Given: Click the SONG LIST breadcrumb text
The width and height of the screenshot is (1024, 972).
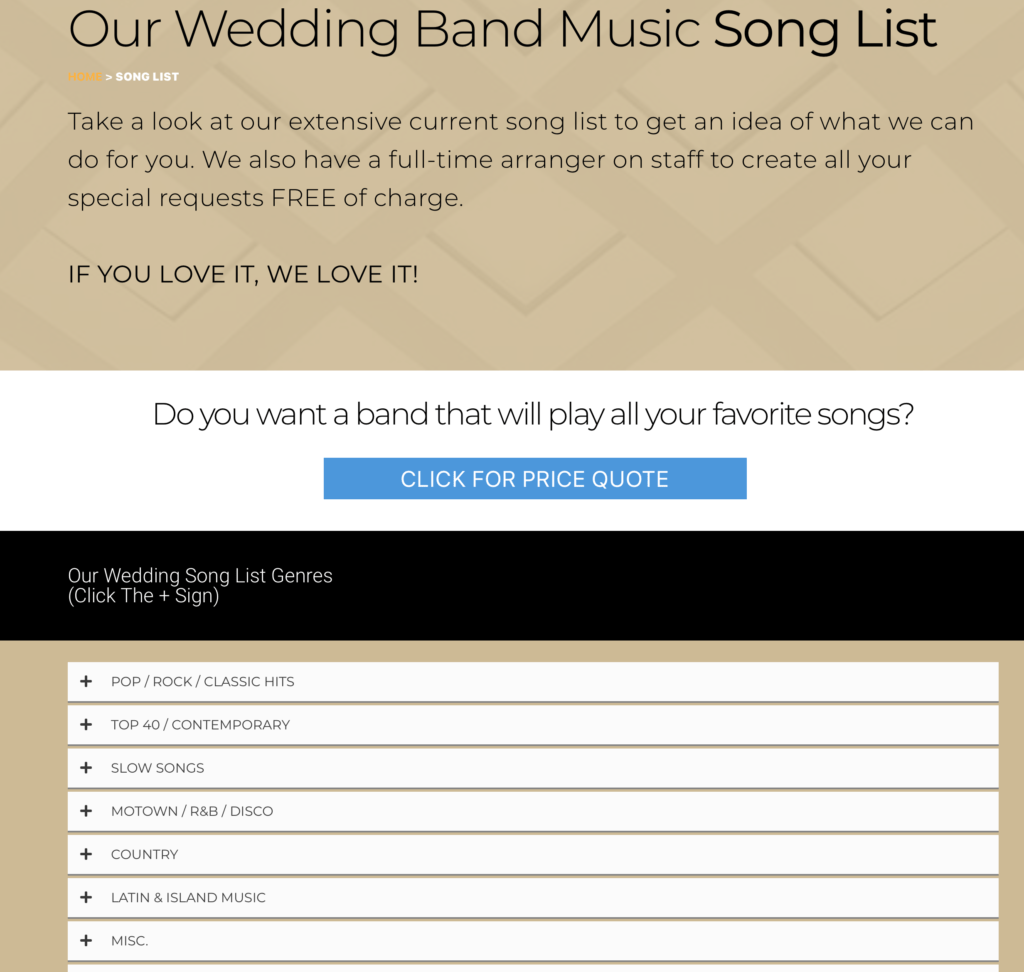Looking at the screenshot, I should [147, 77].
